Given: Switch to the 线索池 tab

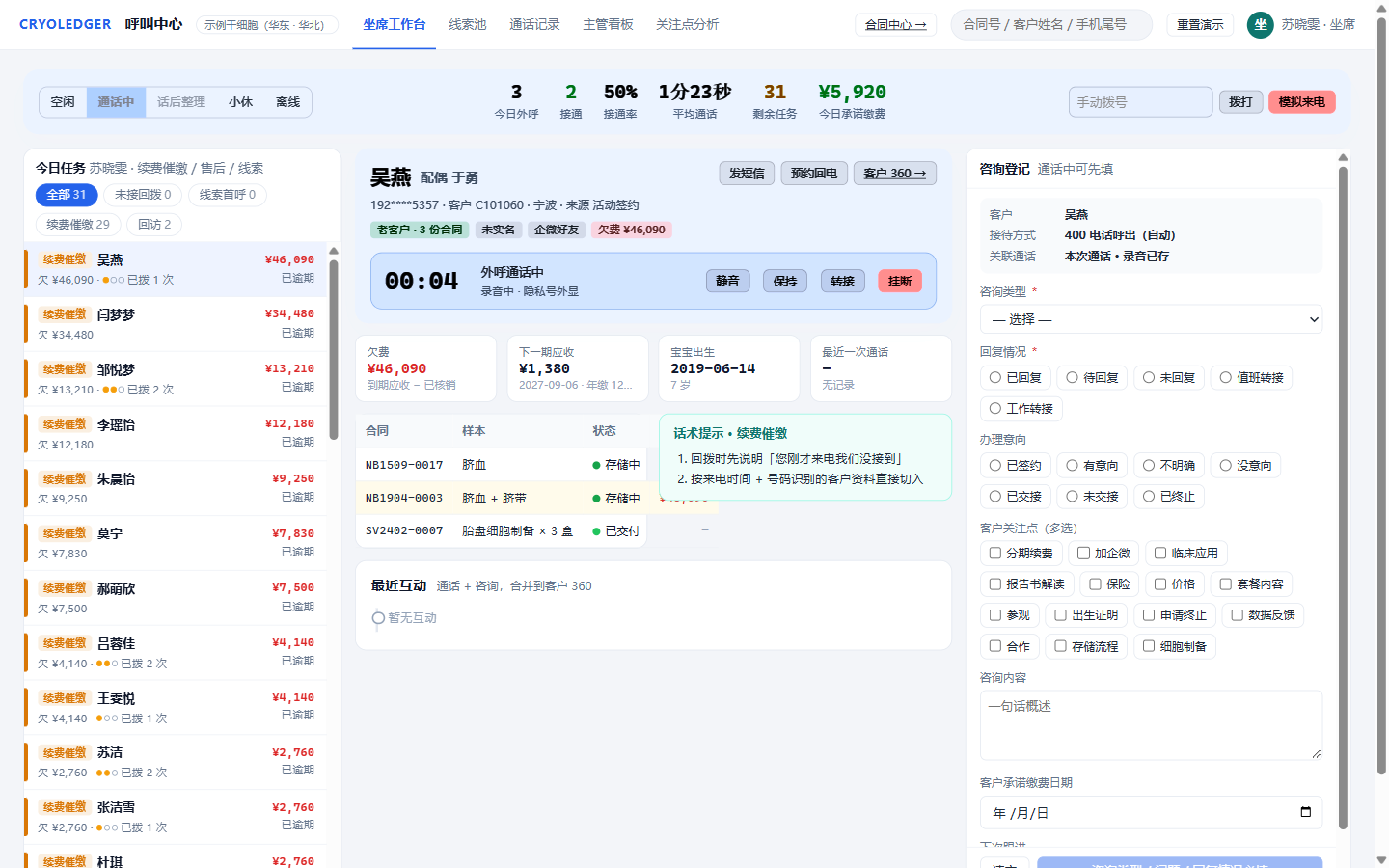Looking at the screenshot, I should [468, 24].
